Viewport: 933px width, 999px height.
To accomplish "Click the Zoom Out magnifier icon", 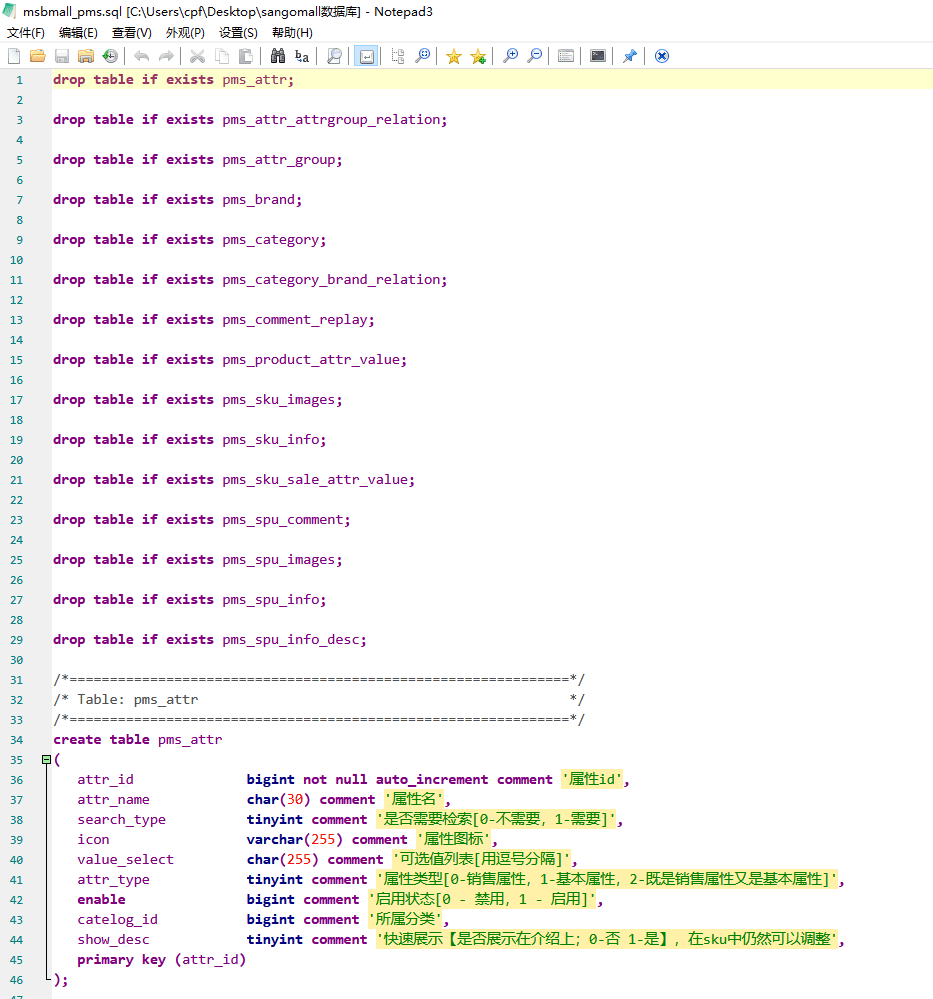I will [x=534, y=56].
